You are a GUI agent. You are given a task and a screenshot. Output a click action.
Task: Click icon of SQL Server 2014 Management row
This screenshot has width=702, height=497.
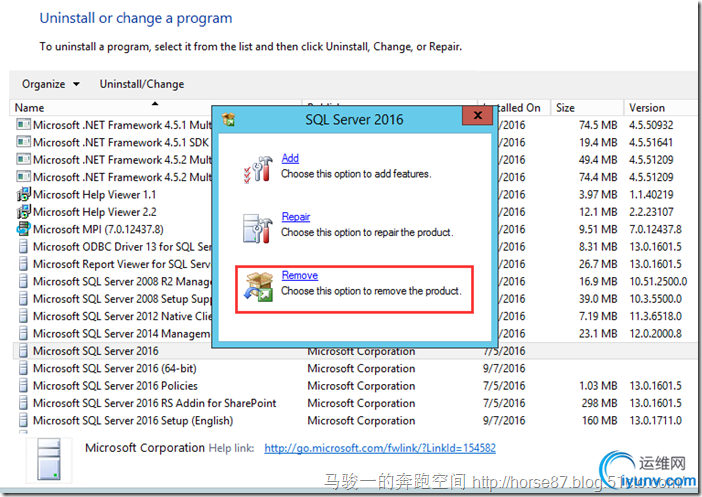(x=23, y=334)
